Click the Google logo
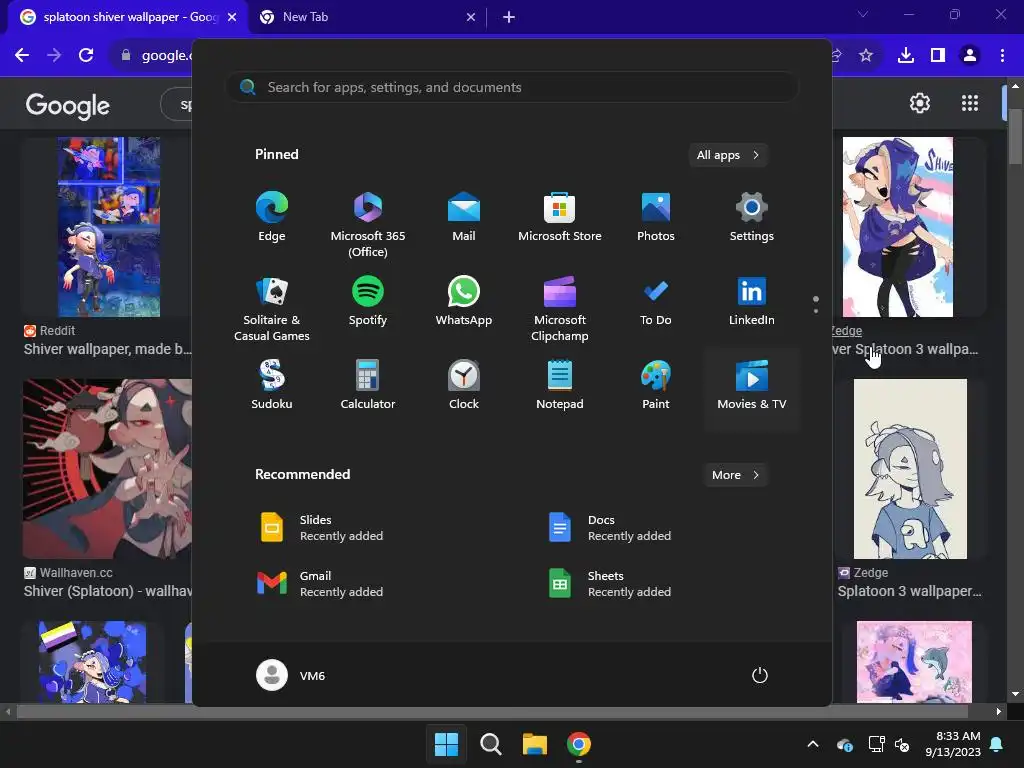1024x768 pixels. 68,106
